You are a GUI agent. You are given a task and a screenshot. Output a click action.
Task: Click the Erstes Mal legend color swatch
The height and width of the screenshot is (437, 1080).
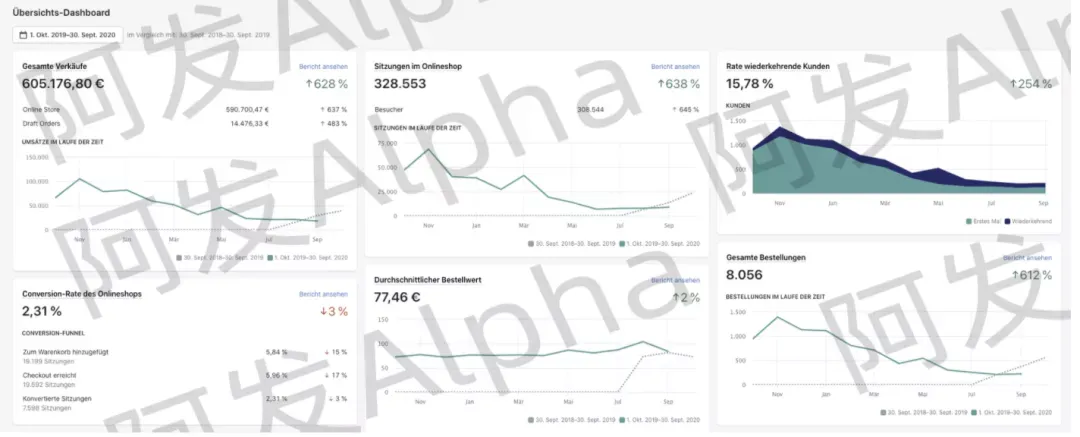click(969, 221)
